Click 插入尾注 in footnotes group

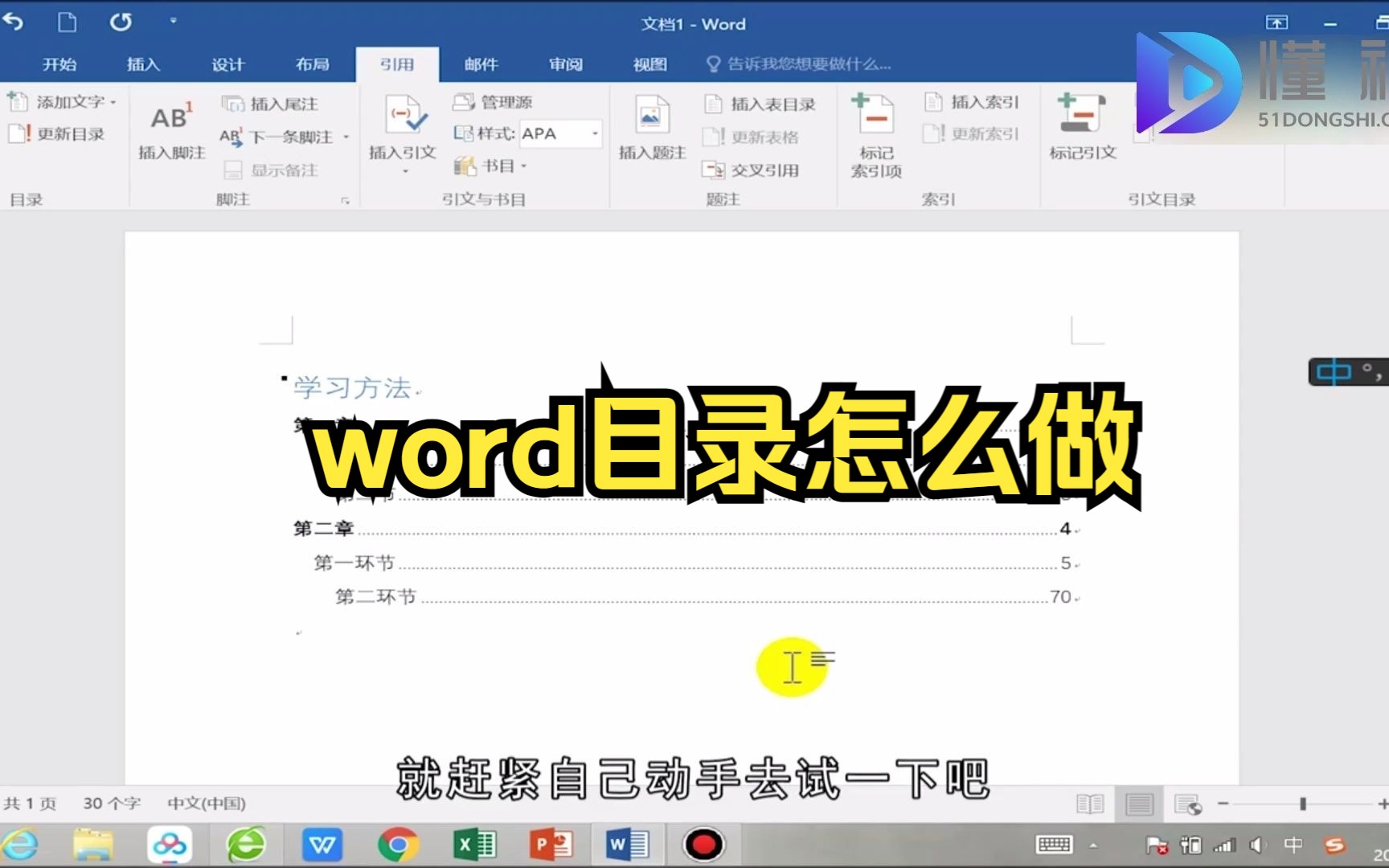point(270,104)
